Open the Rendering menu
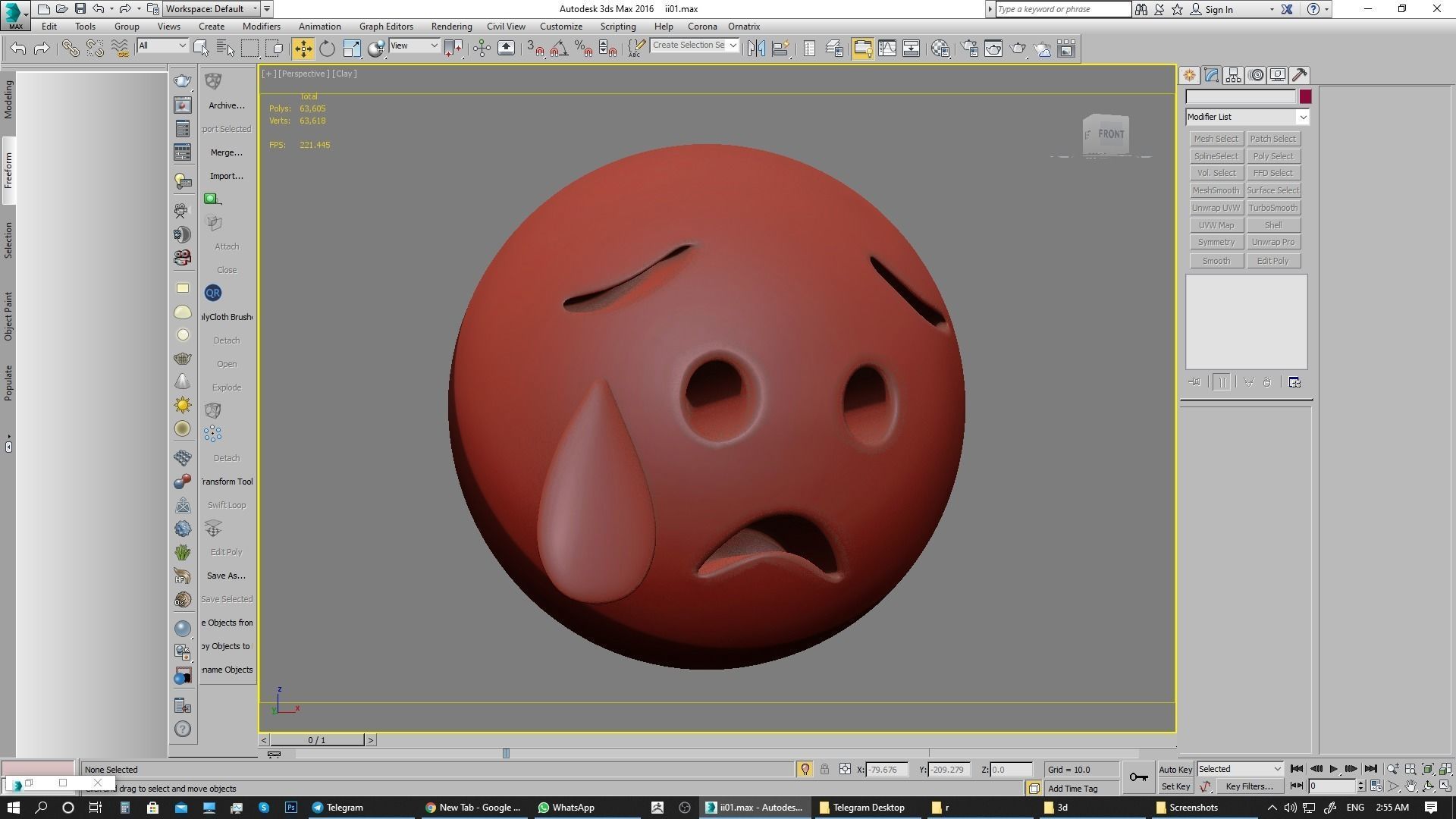Screen dimensions: 1456x819 click(451, 27)
